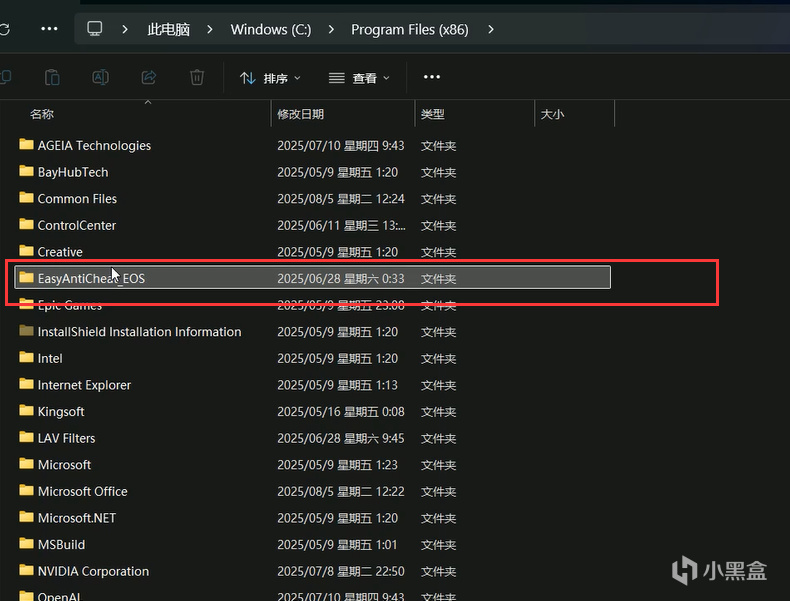Click the NVIDIA Corporation folder name
This screenshot has width=790, height=601.
click(x=93, y=571)
